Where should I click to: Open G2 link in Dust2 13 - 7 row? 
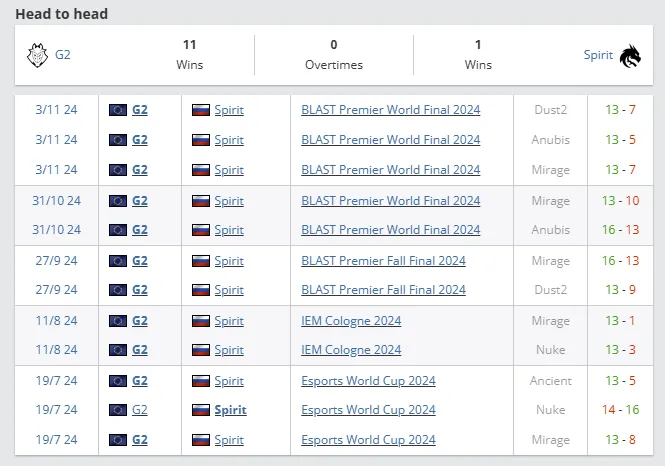pos(140,110)
